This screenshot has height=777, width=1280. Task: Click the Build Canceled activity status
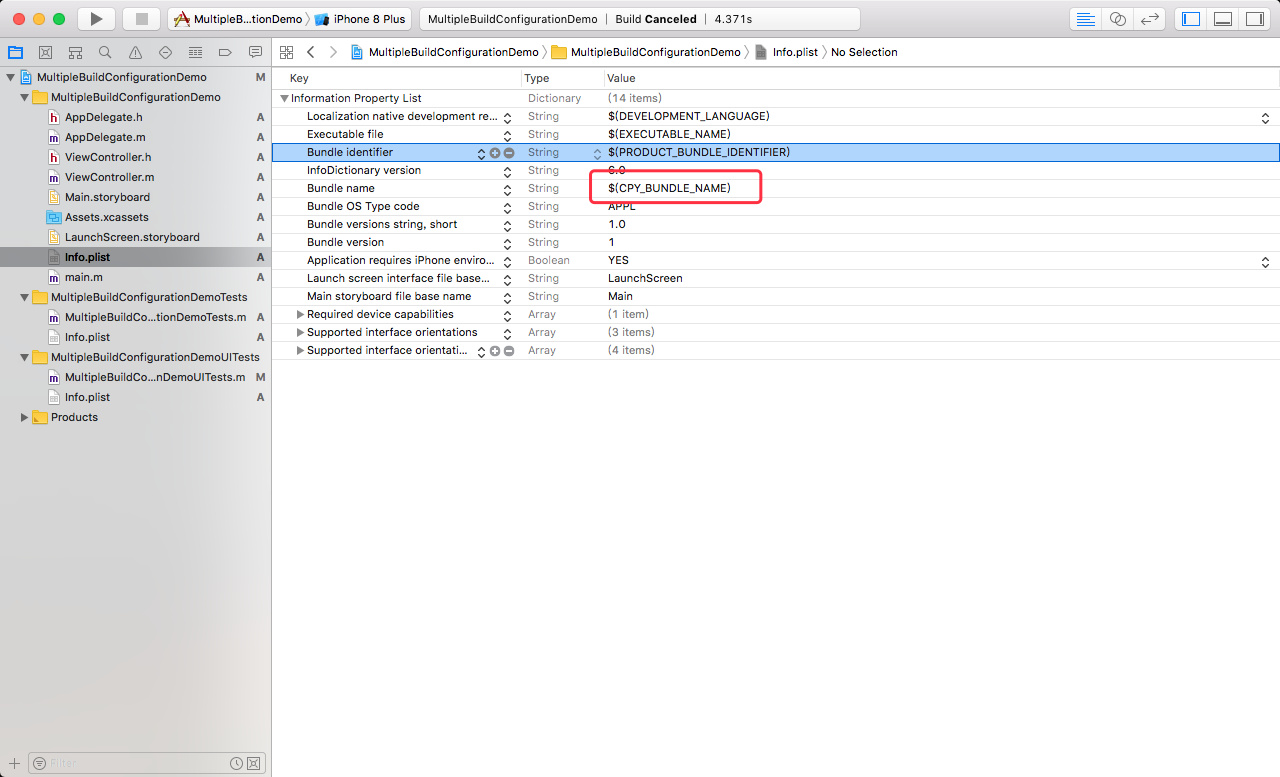tap(656, 19)
